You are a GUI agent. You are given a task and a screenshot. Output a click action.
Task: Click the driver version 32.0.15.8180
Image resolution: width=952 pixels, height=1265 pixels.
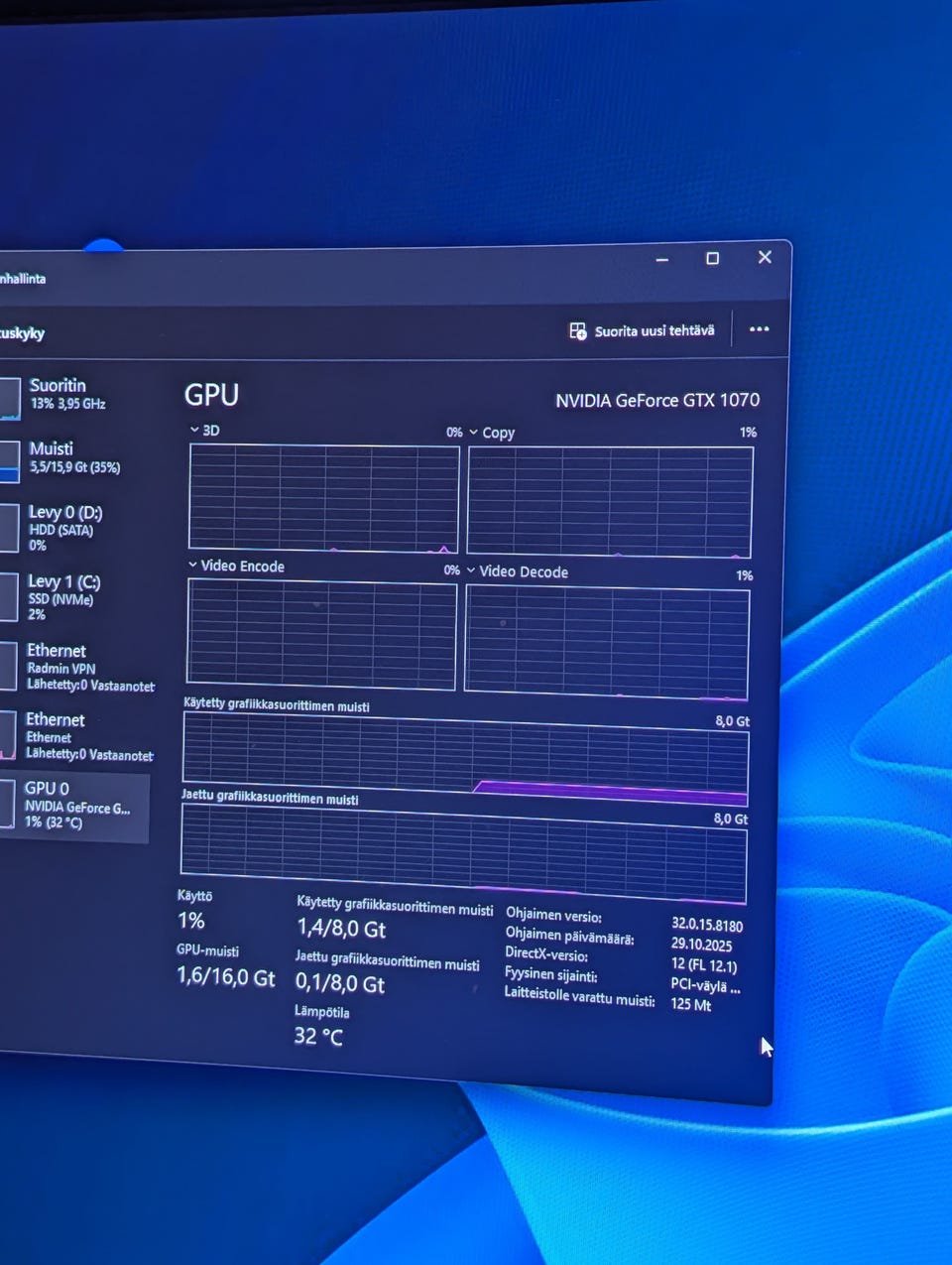click(707, 925)
